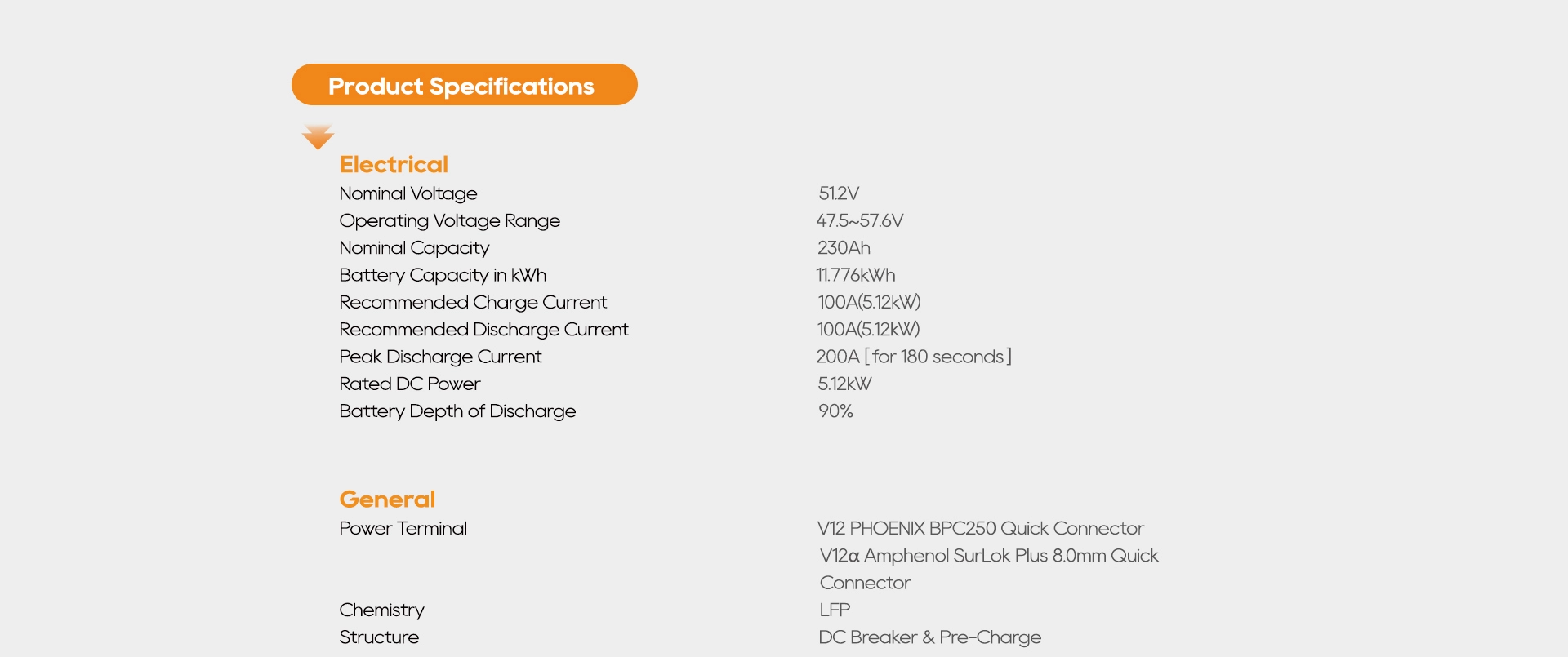The image size is (1568, 657).
Task: Click the 200A for 180 seconds value
Action: (x=913, y=357)
